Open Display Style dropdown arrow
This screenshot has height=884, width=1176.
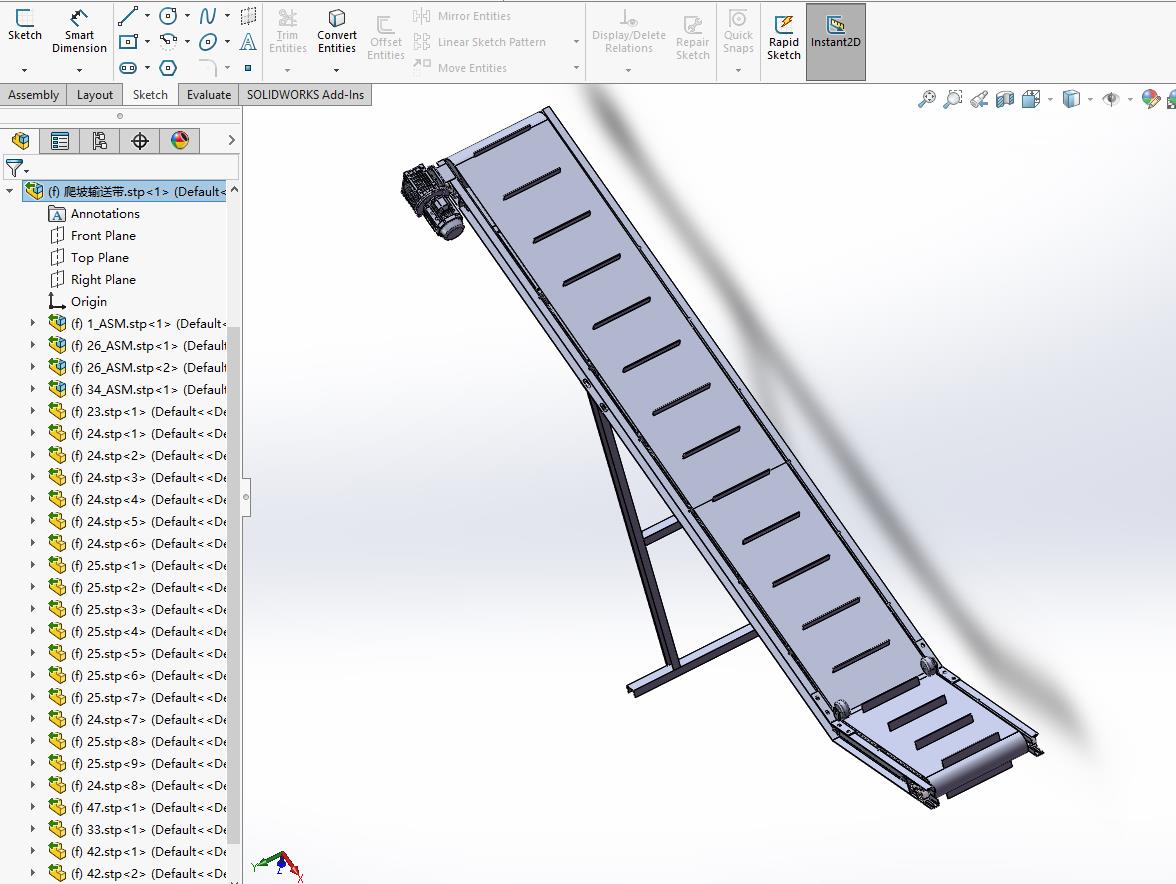pos(1090,99)
